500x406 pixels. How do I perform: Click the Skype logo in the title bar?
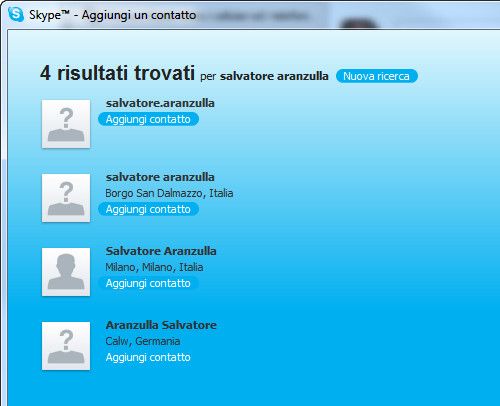click(x=16, y=14)
